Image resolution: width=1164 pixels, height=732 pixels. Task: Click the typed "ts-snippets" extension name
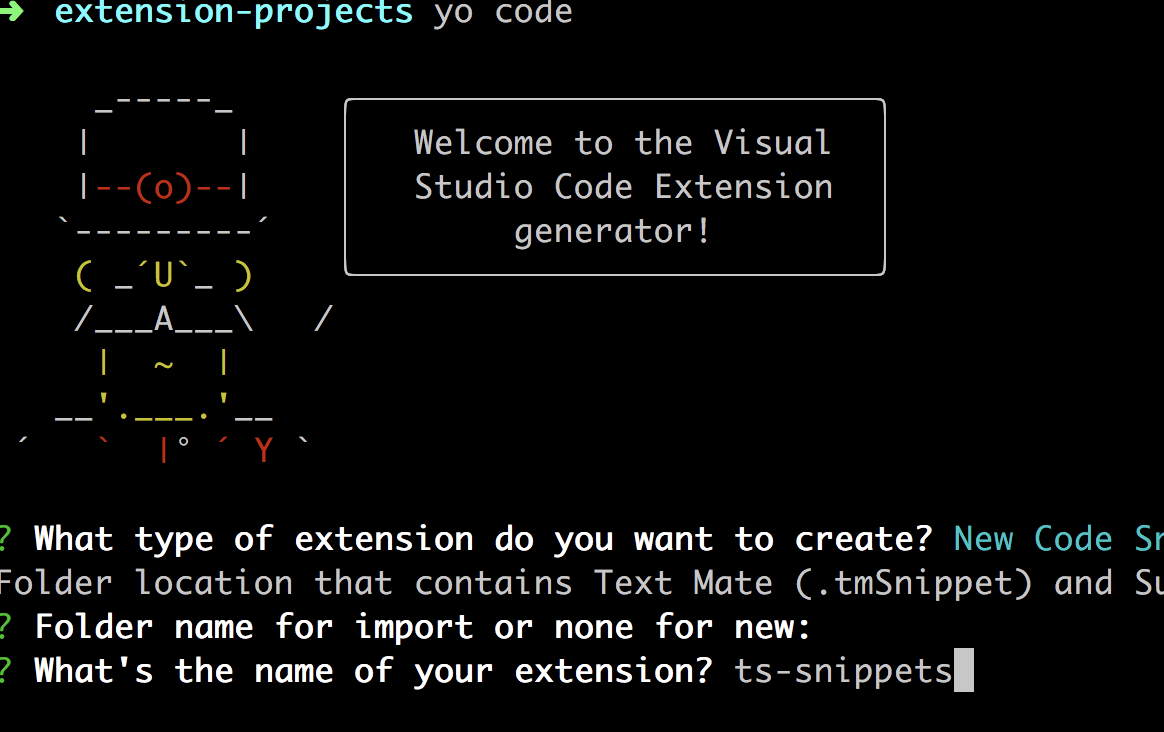[x=843, y=671]
